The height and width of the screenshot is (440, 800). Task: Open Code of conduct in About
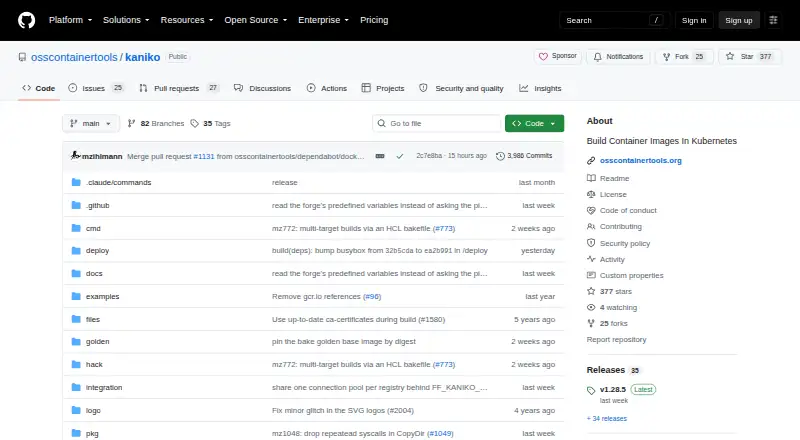pyautogui.click(x=621, y=210)
